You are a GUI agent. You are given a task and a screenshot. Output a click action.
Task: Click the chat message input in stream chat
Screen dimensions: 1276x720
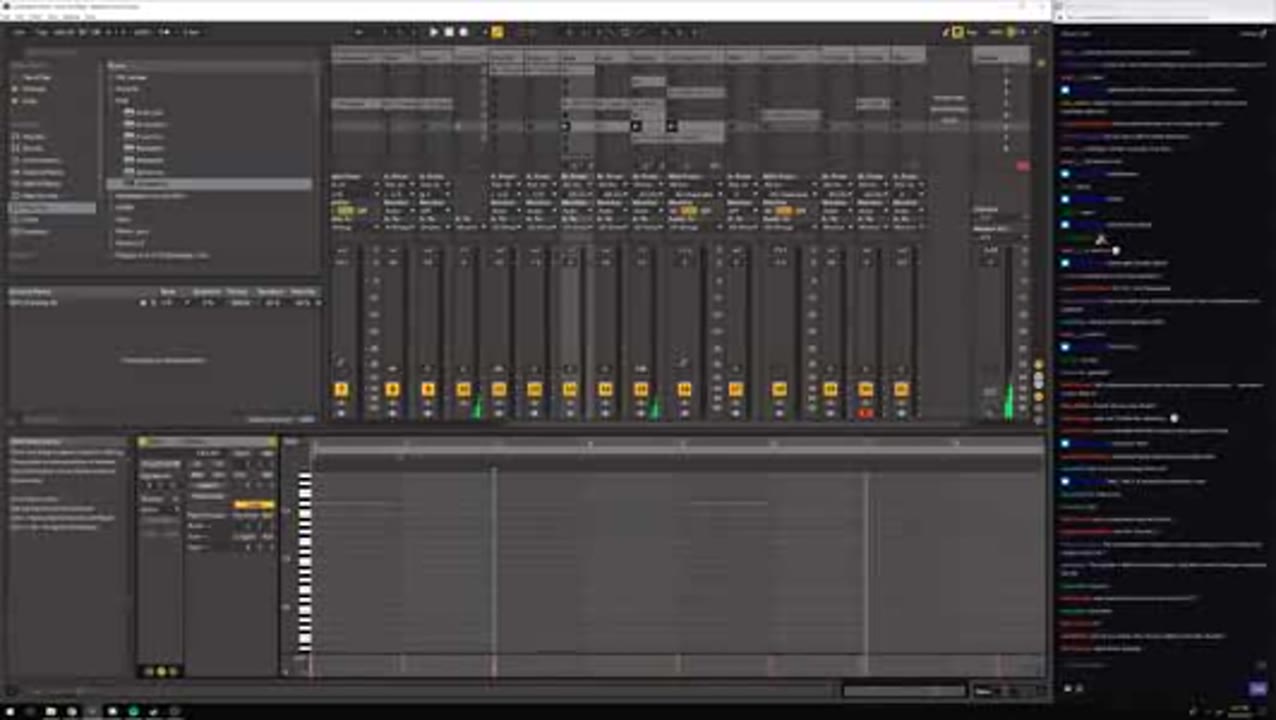1160,665
